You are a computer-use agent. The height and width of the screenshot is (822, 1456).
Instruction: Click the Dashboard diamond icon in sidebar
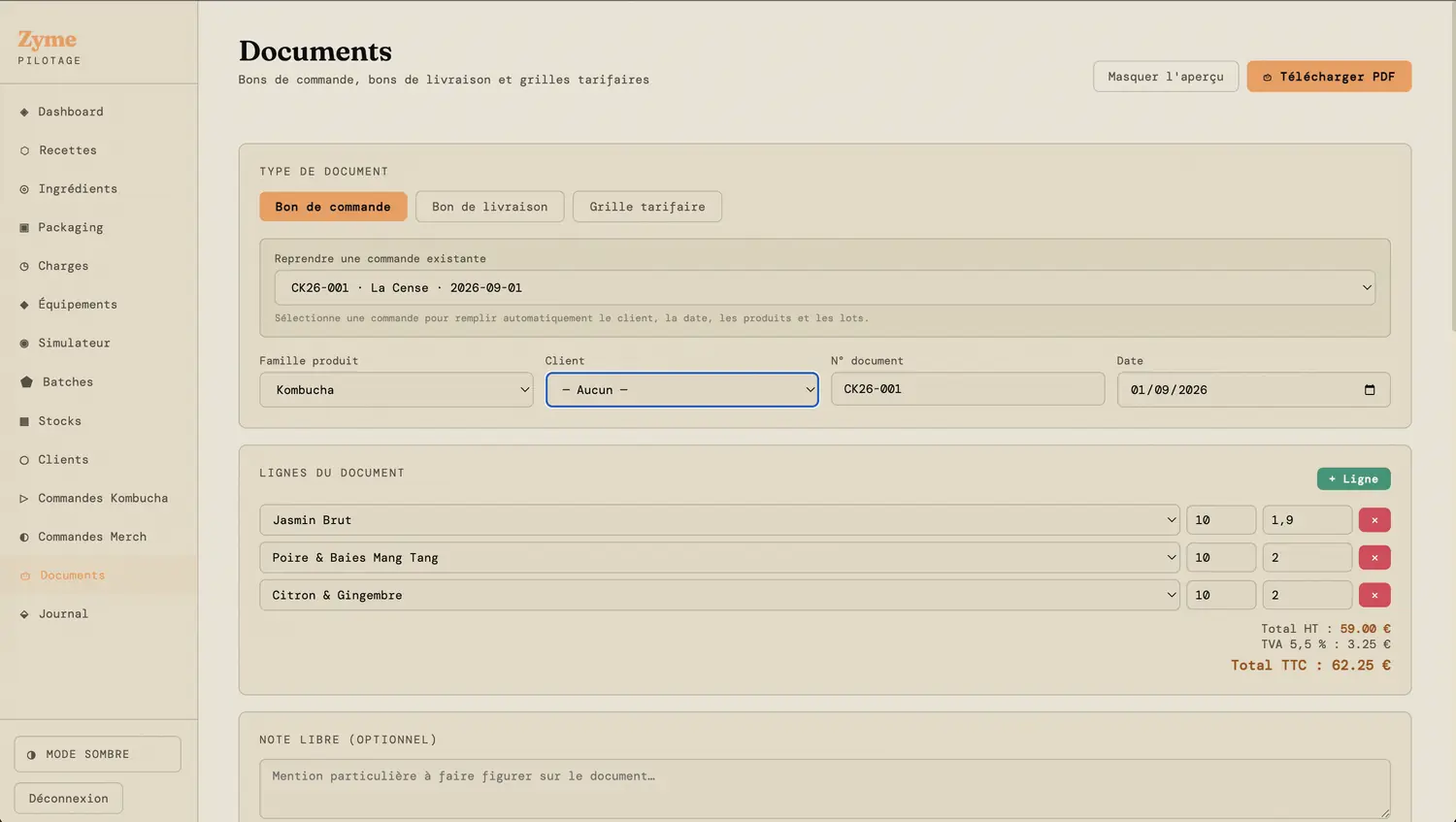click(x=24, y=113)
